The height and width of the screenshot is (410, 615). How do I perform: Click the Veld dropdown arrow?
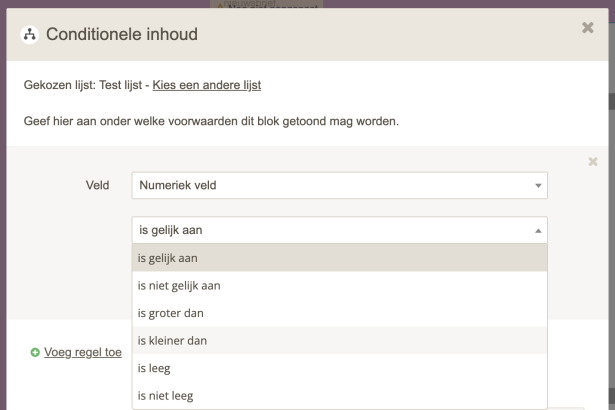point(538,186)
